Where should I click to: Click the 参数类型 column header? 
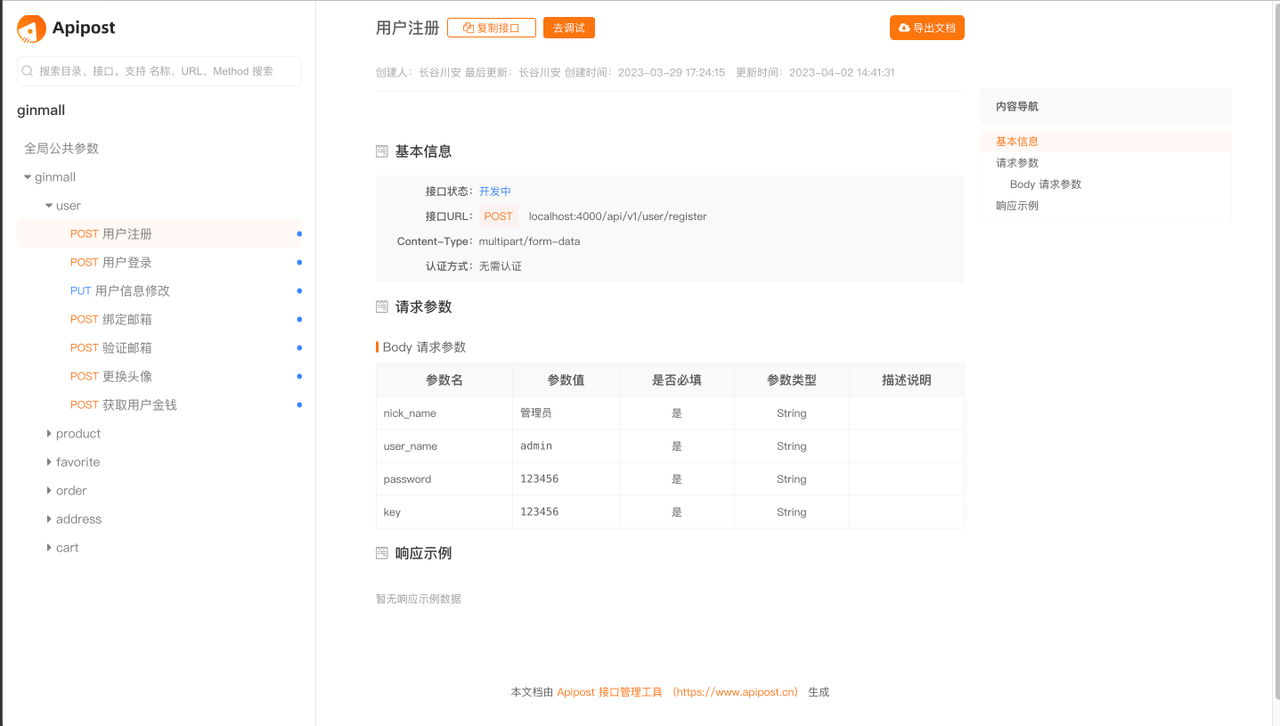[x=792, y=380]
